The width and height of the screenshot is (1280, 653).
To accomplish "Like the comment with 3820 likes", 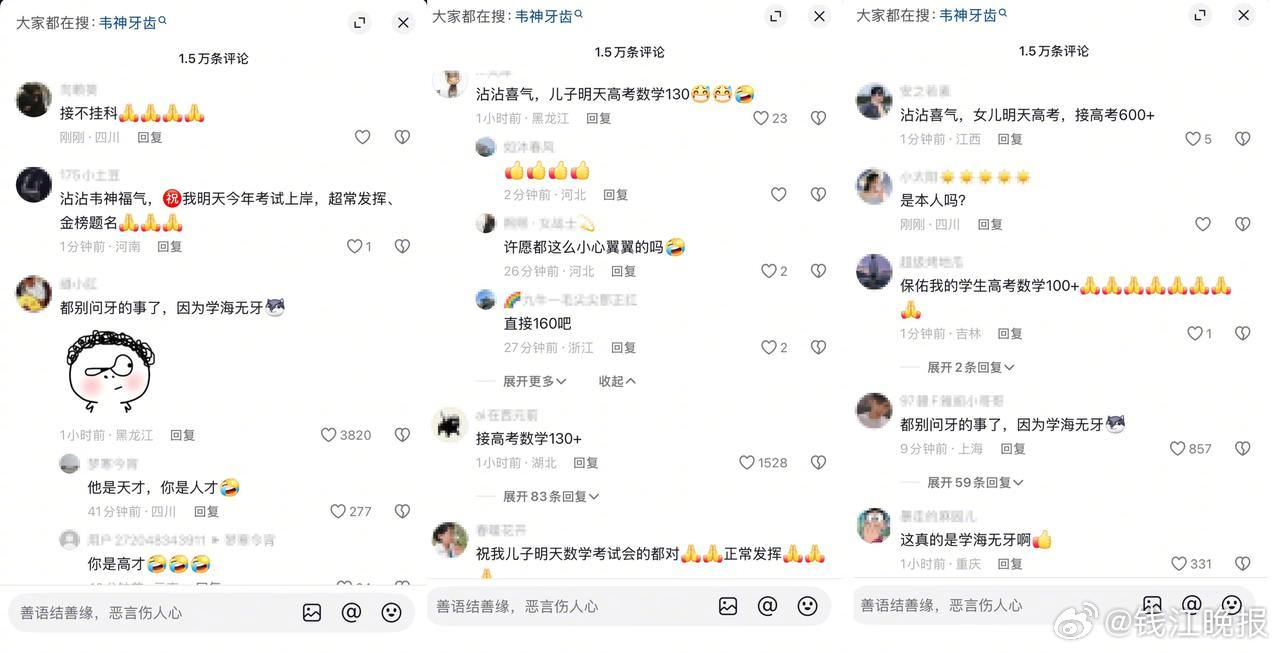I will [x=328, y=435].
